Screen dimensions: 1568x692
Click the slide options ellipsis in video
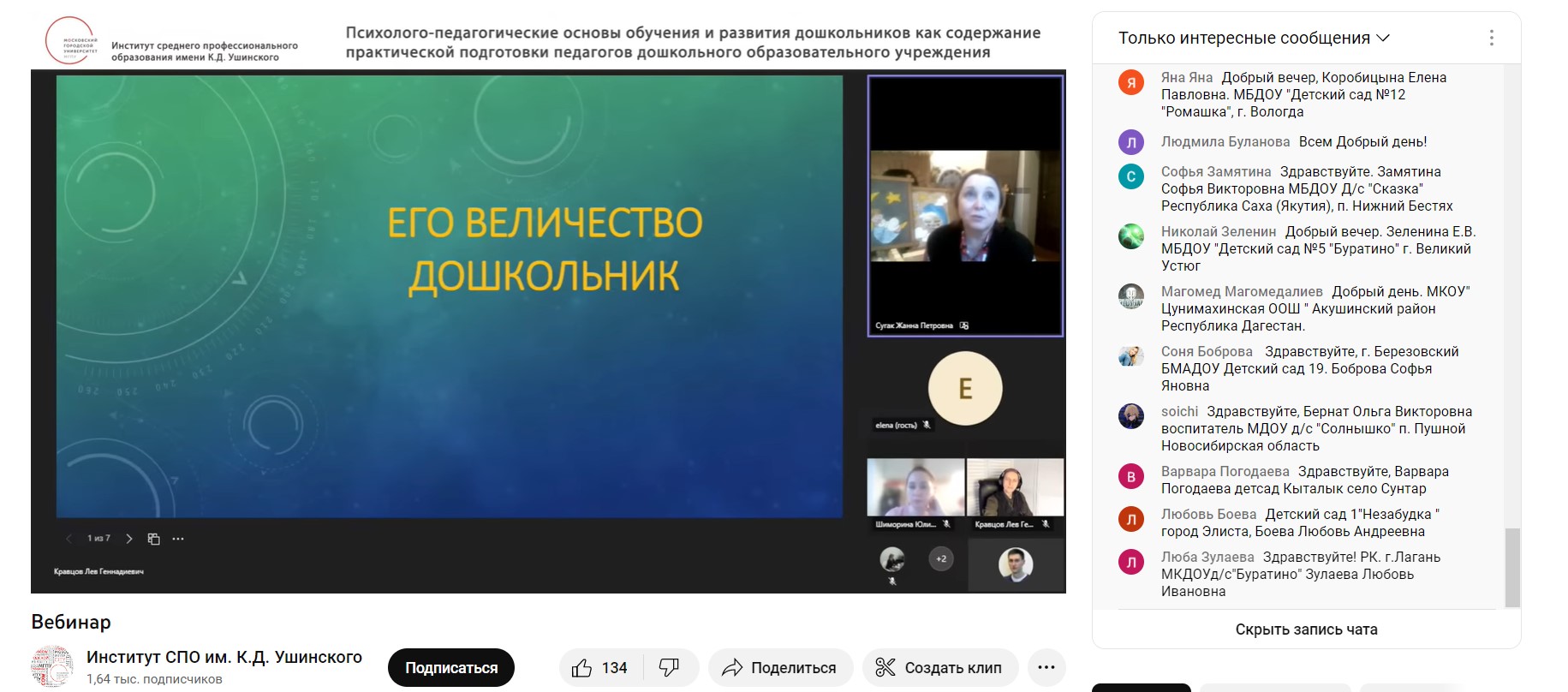(178, 539)
